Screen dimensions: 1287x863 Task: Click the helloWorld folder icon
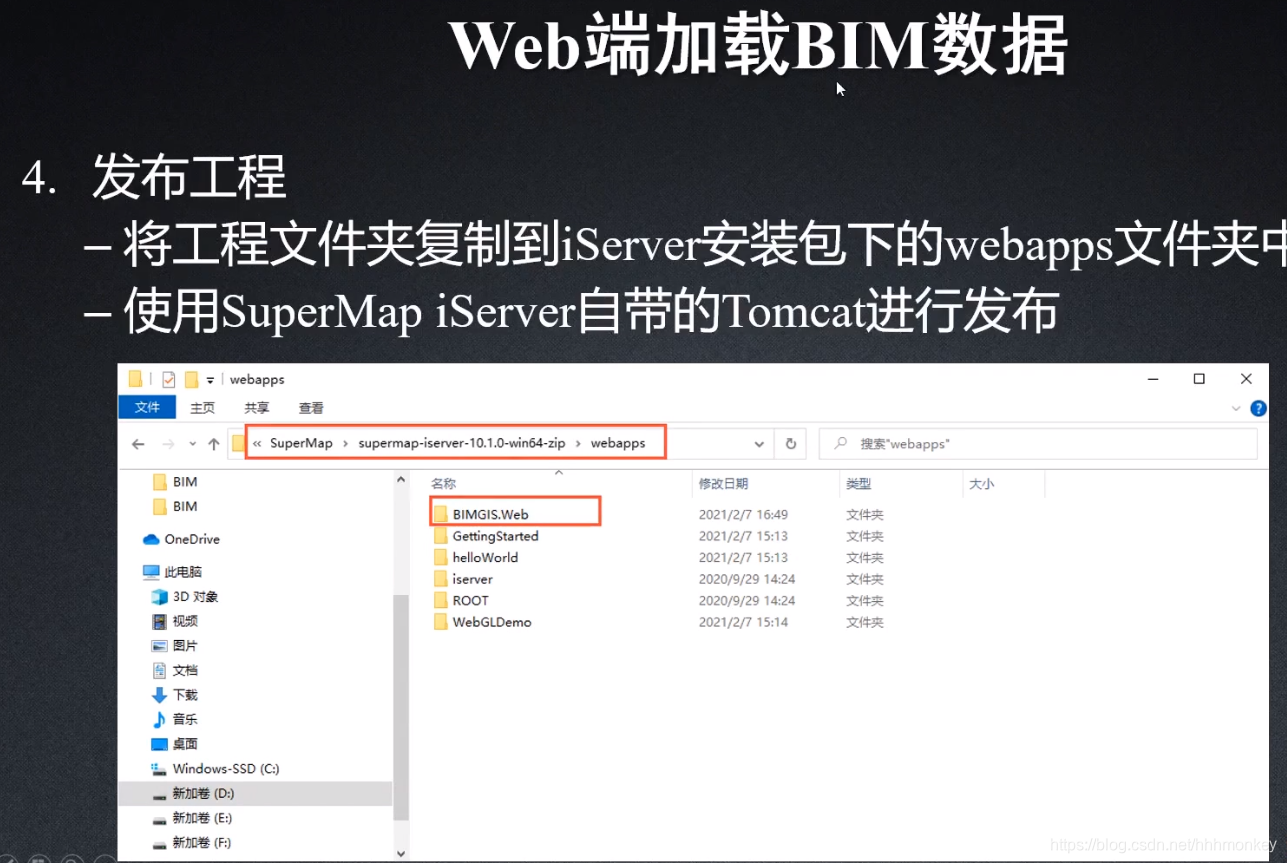(440, 557)
